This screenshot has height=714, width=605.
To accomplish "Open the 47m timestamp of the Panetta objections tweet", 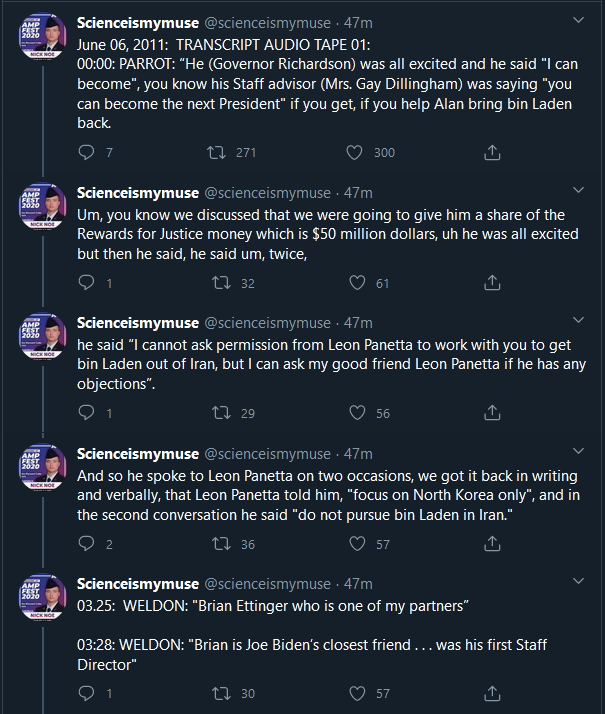I will click(358, 323).
